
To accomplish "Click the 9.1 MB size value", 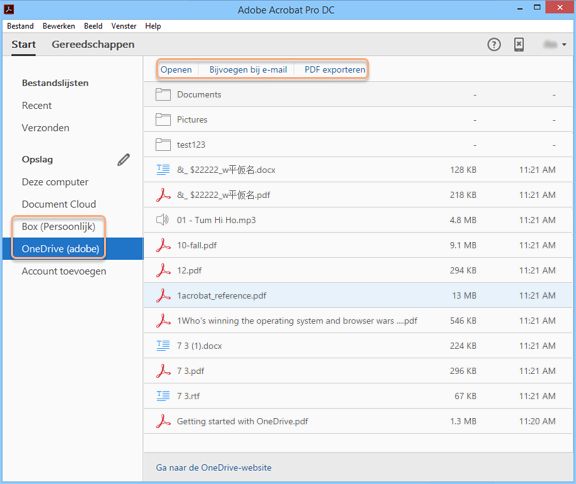I will 463,245.
